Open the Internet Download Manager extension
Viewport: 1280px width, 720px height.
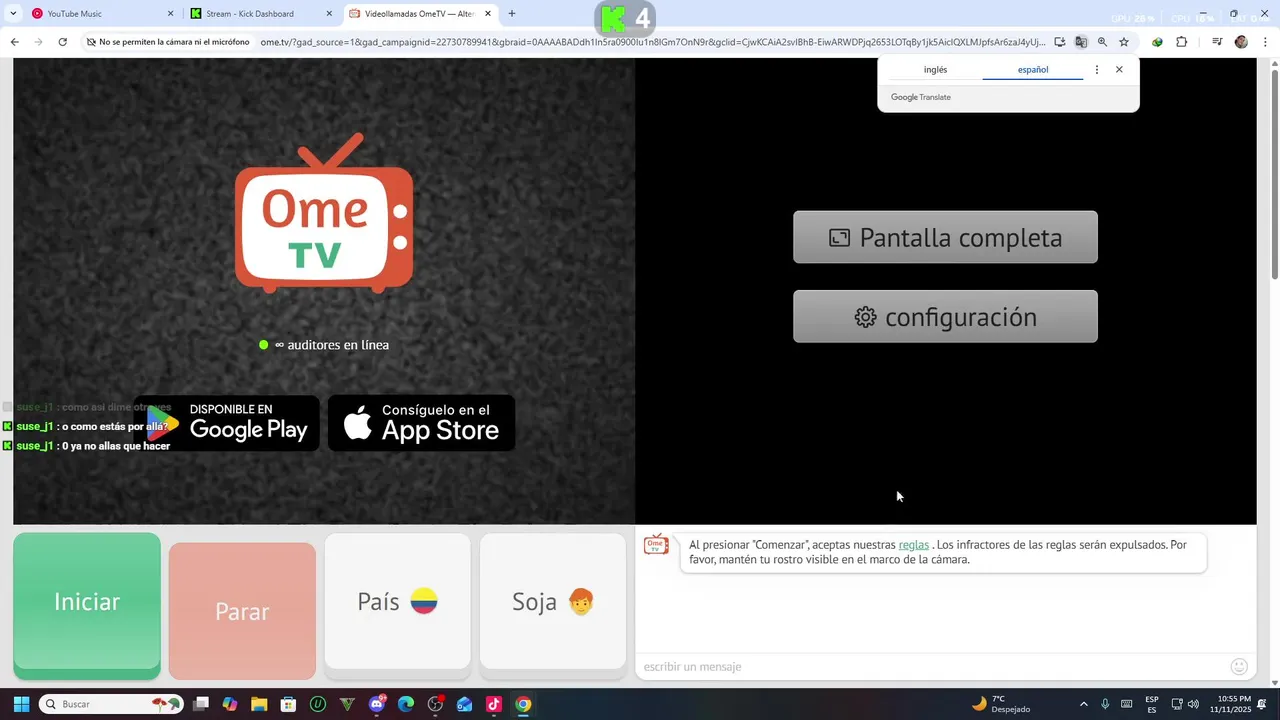point(1157,42)
